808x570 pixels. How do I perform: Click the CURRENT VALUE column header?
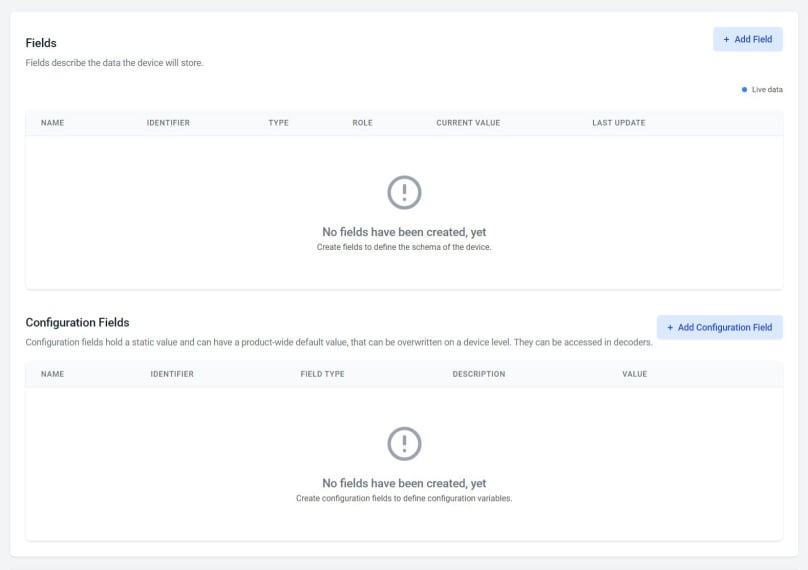coord(468,123)
